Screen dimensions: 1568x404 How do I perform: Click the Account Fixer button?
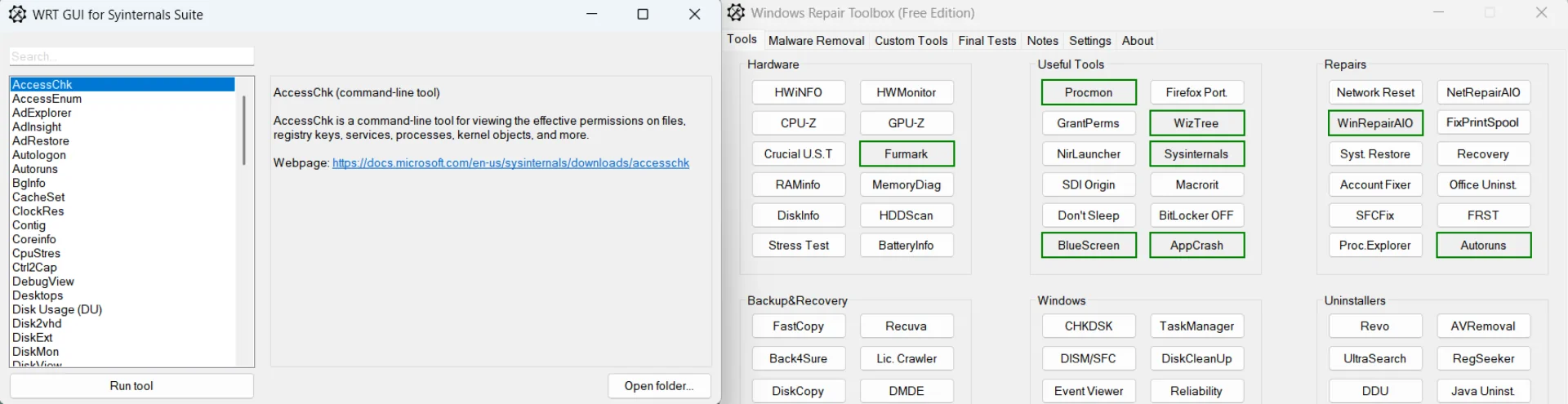(x=1375, y=184)
